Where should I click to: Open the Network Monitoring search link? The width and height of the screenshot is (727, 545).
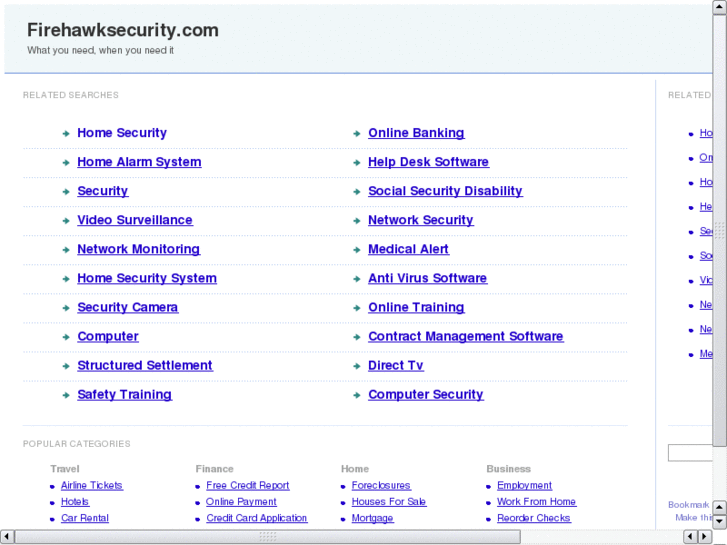tap(138, 249)
